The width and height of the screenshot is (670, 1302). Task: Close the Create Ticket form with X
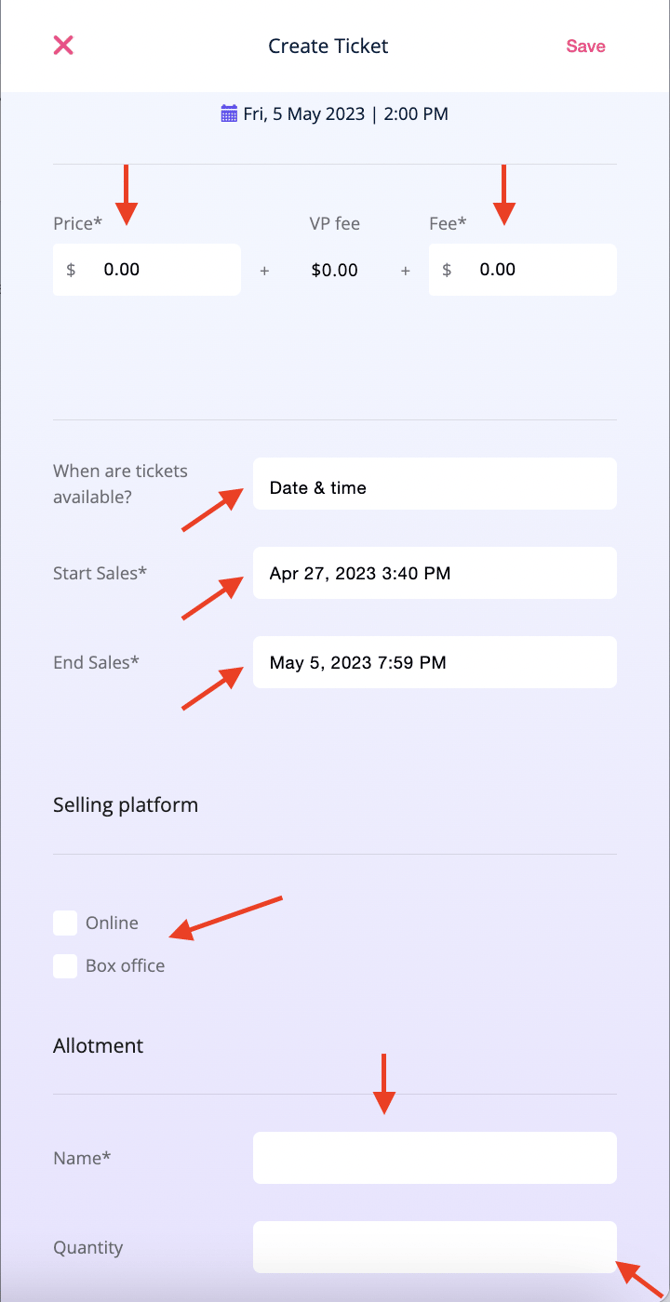[63, 45]
